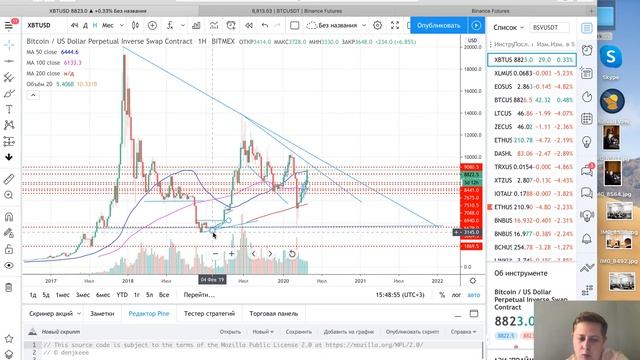This screenshot has height=360, width=640.
Task: Open the candlestick chart style selector
Action: point(135,26)
